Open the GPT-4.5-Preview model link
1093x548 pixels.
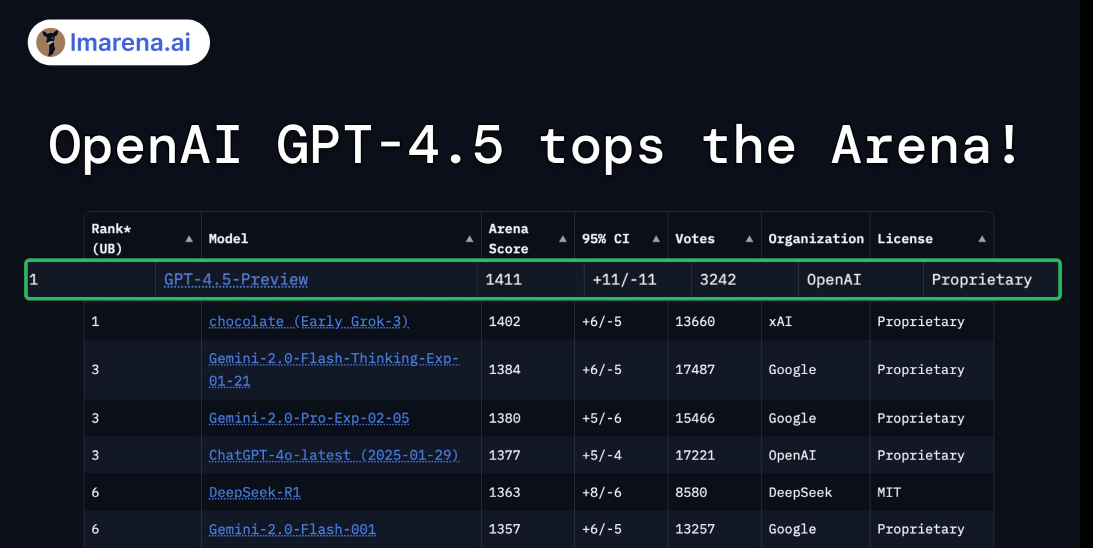[236, 280]
